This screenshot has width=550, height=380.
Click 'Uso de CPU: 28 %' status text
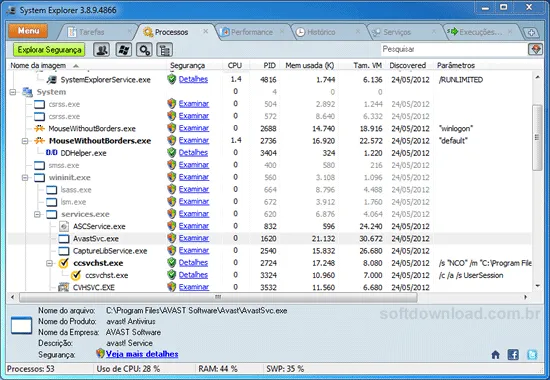(x=128, y=369)
